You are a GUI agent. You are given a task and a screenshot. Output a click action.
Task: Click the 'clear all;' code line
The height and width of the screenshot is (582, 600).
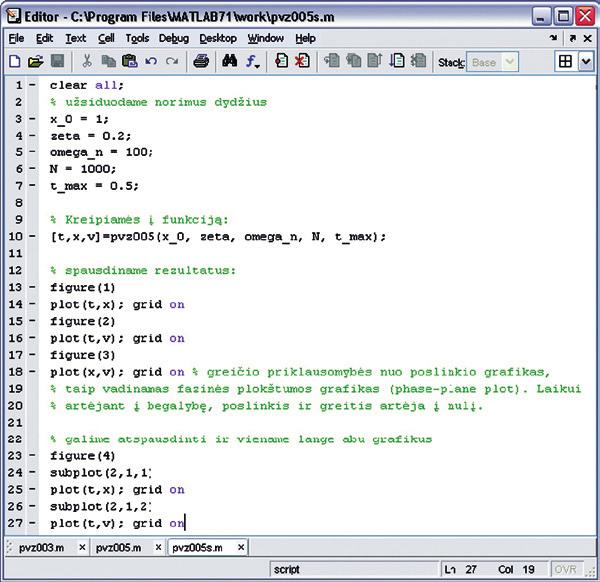(x=87, y=85)
